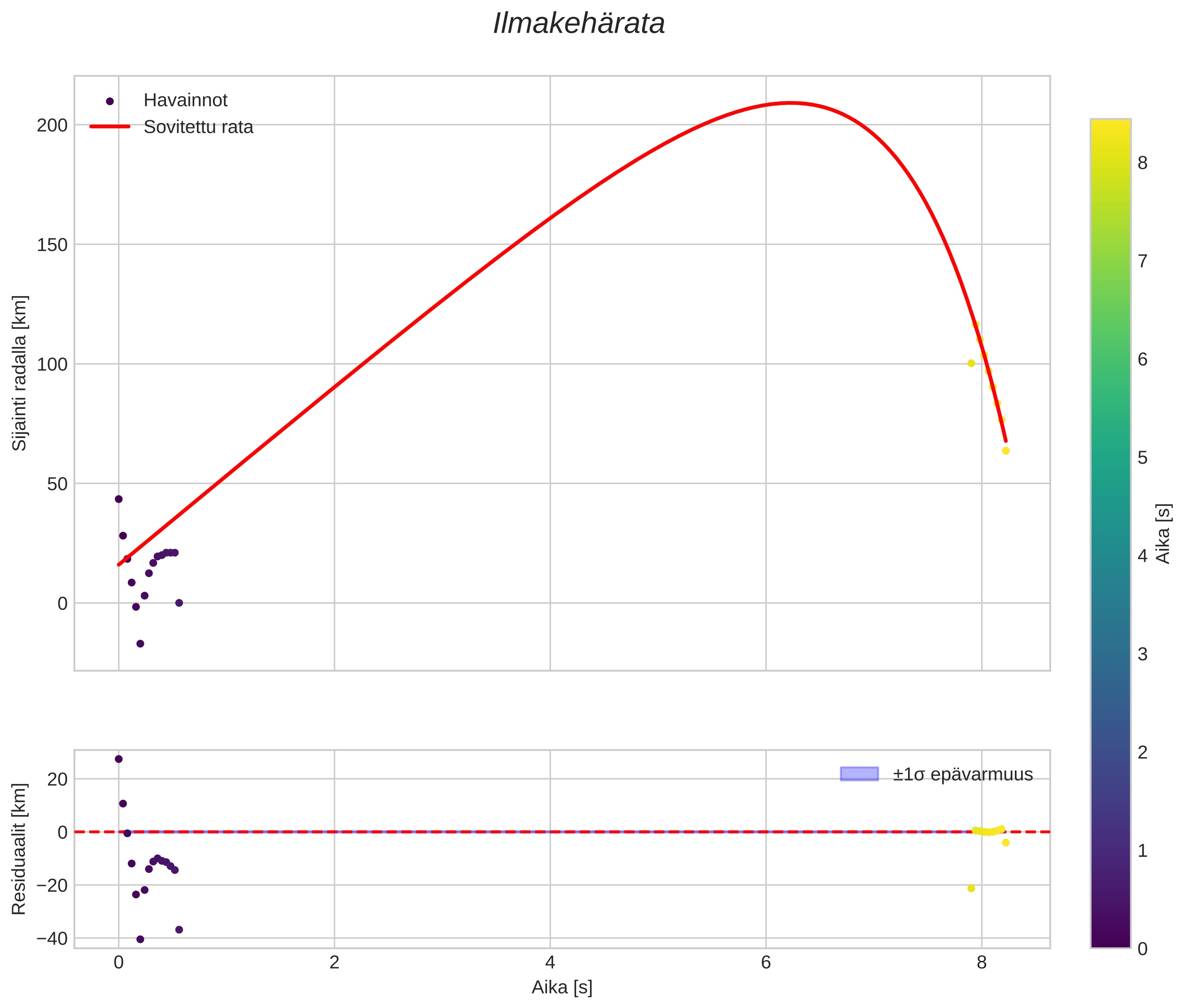This screenshot has width=1184, height=1008.
Task: Click the x-axis tick label 2
Action: [x=334, y=963]
